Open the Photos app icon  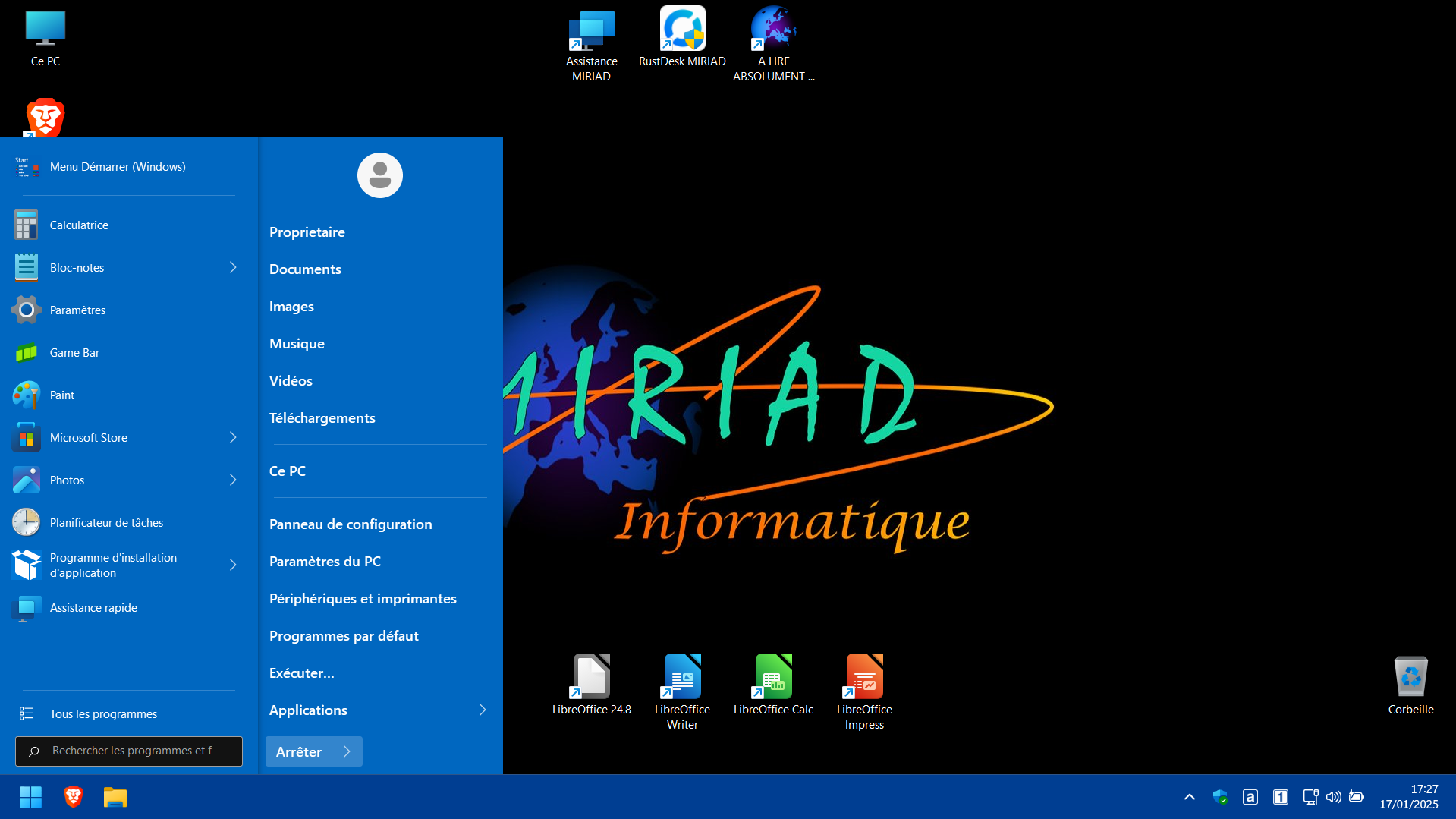click(26, 480)
